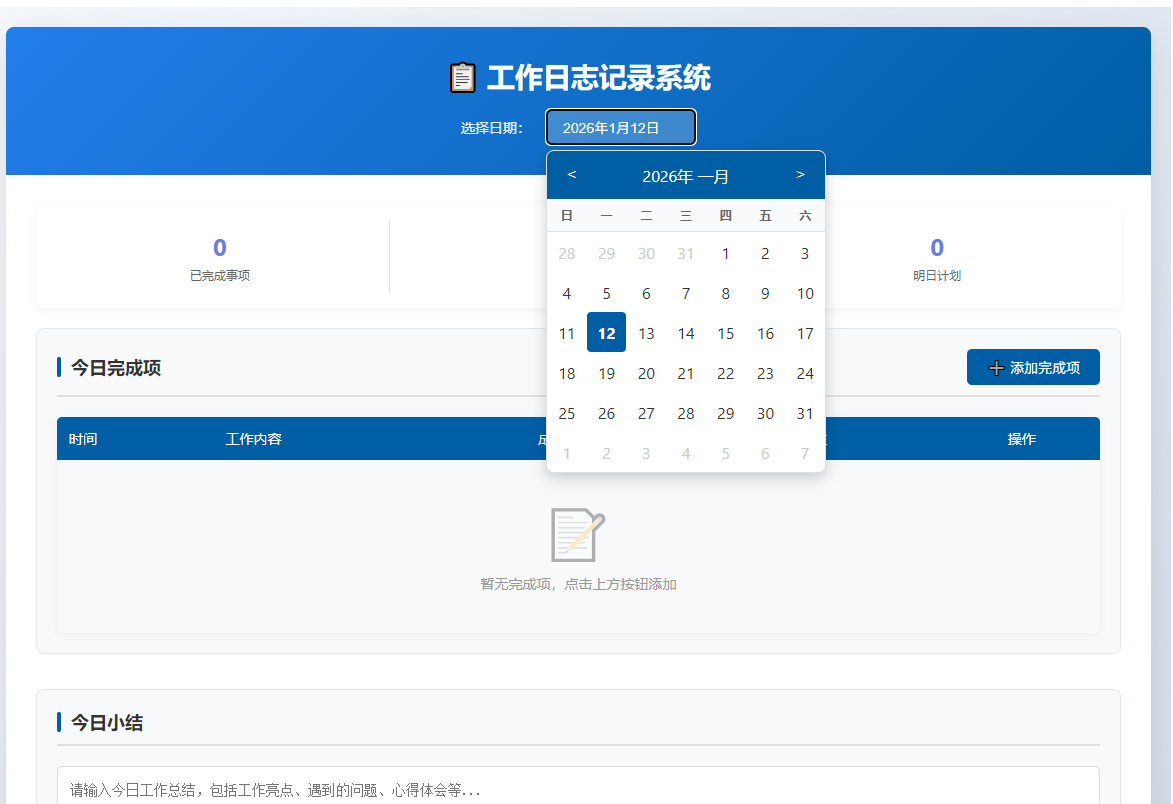The height and width of the screenshot is (804, 1173).
Task: Select grayed-out date 28 from previous month
Action: tap(567, 253)
